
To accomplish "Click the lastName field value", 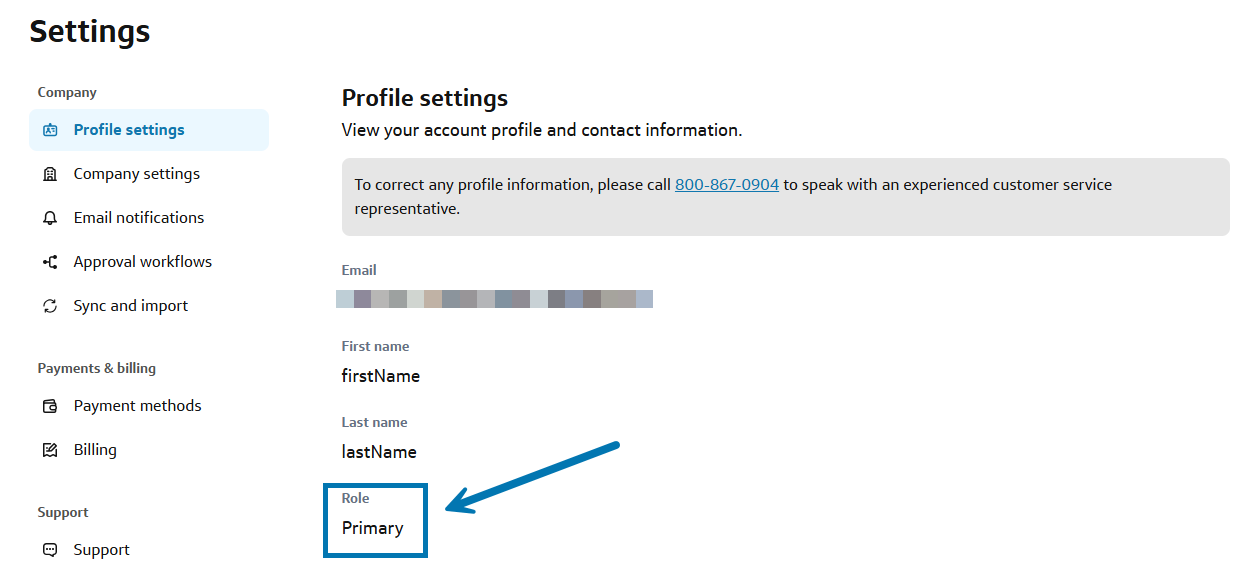I will tap(379, 452).
